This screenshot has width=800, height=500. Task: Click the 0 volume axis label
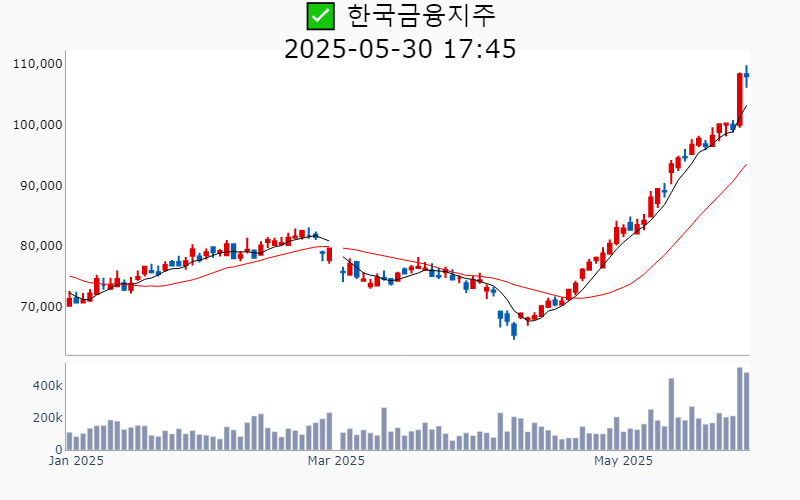click(59, 450)
